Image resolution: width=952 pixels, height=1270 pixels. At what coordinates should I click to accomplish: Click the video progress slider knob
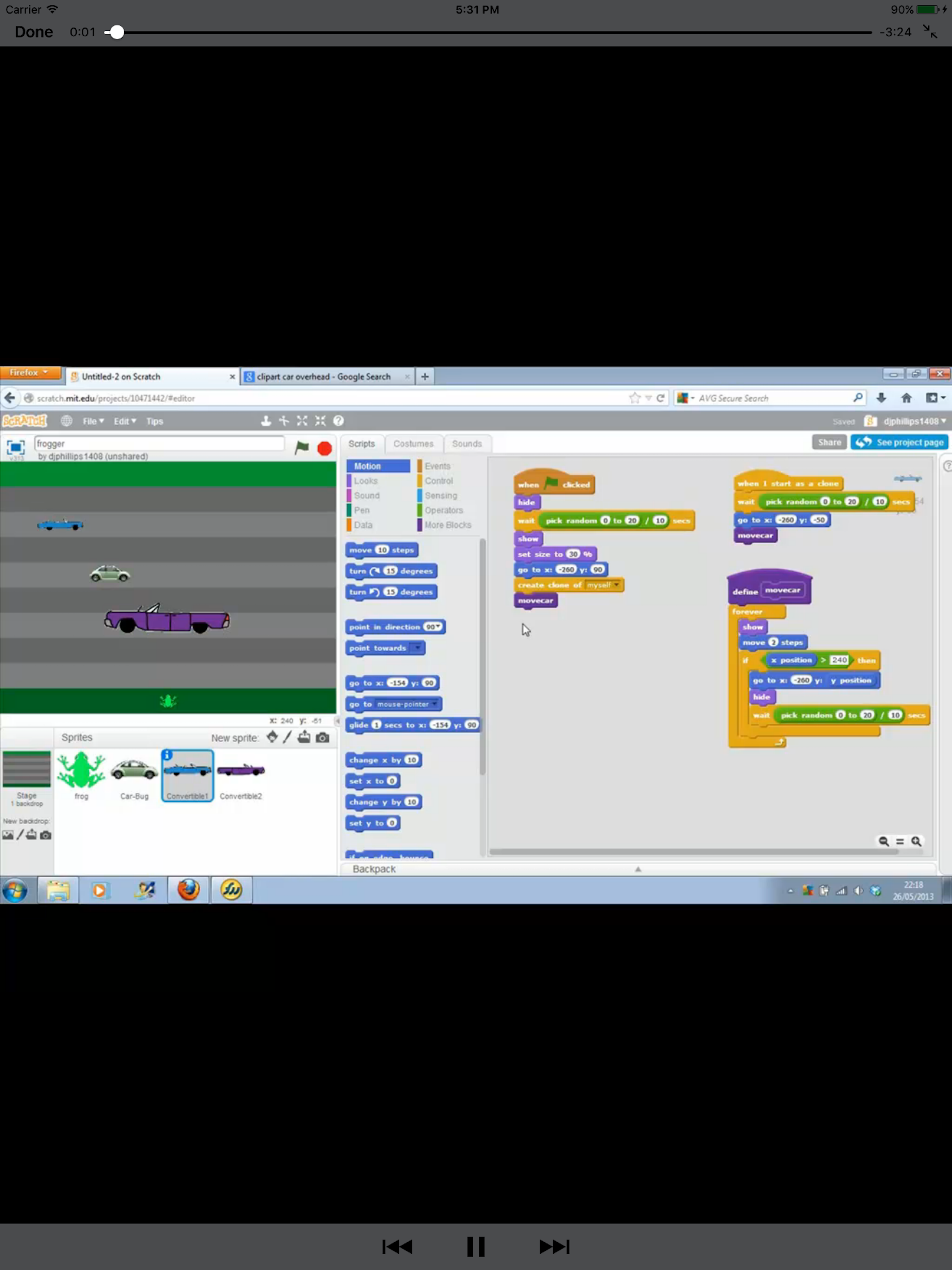coord(117,32)
